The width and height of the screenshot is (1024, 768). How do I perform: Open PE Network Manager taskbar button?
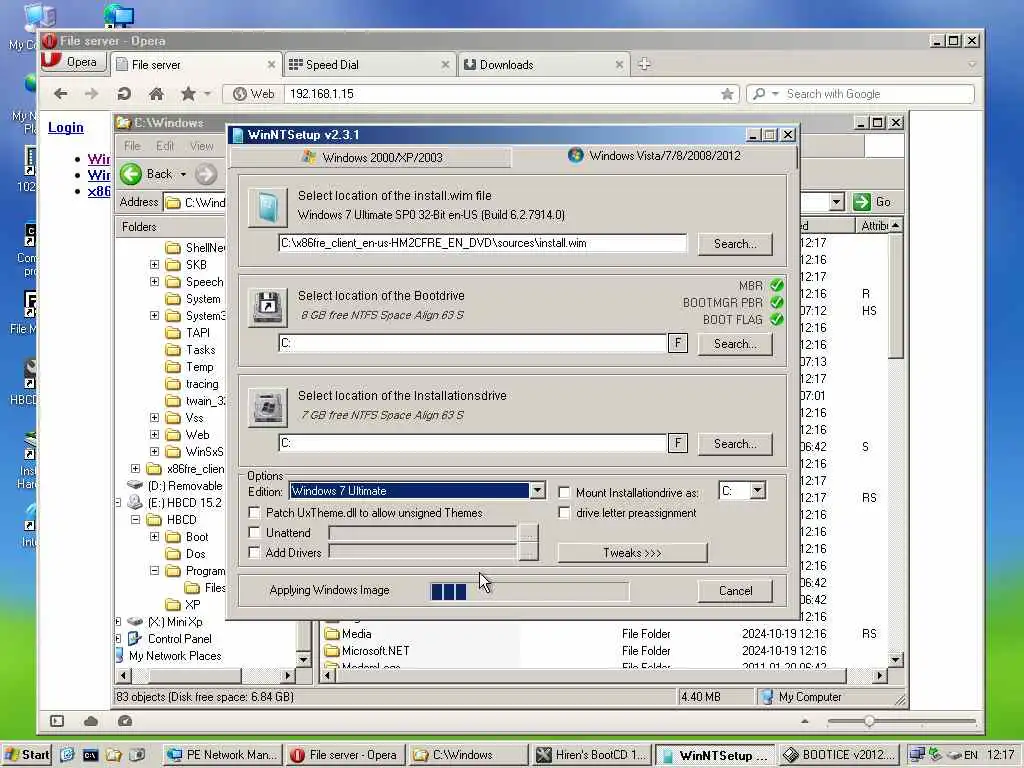click(x=223, y=755)
